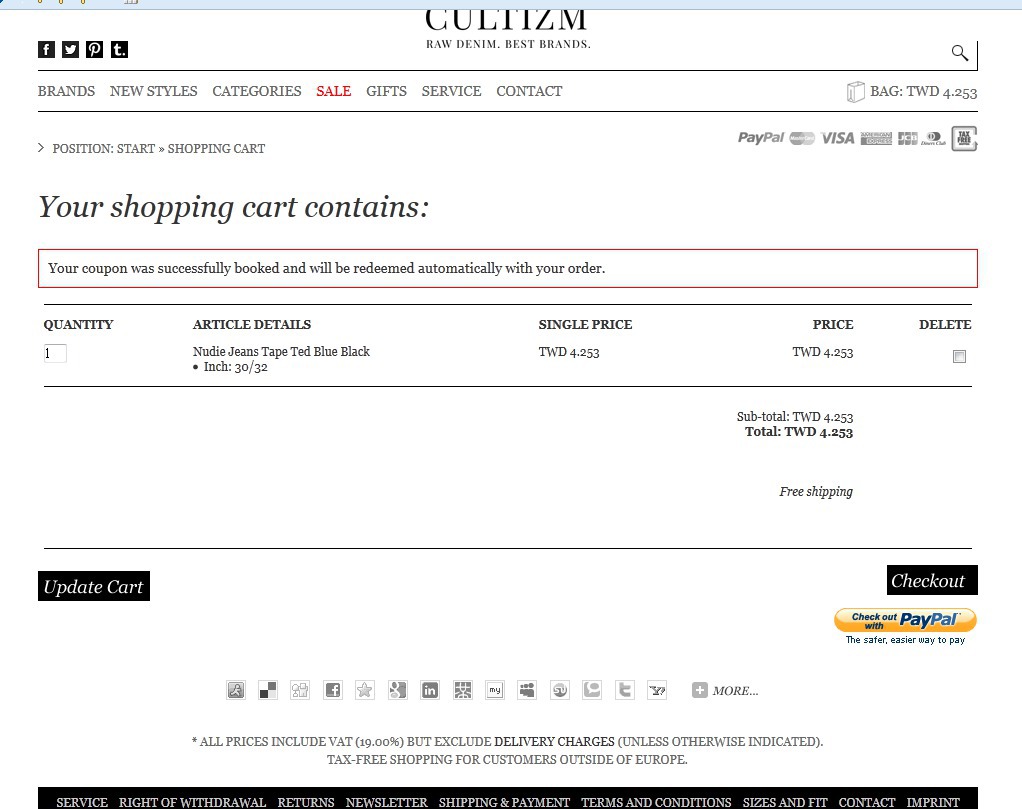Viewport: 1022px width, 809px height.
Task: Click the Diners Club logo
Action: (x=933, y=138)
